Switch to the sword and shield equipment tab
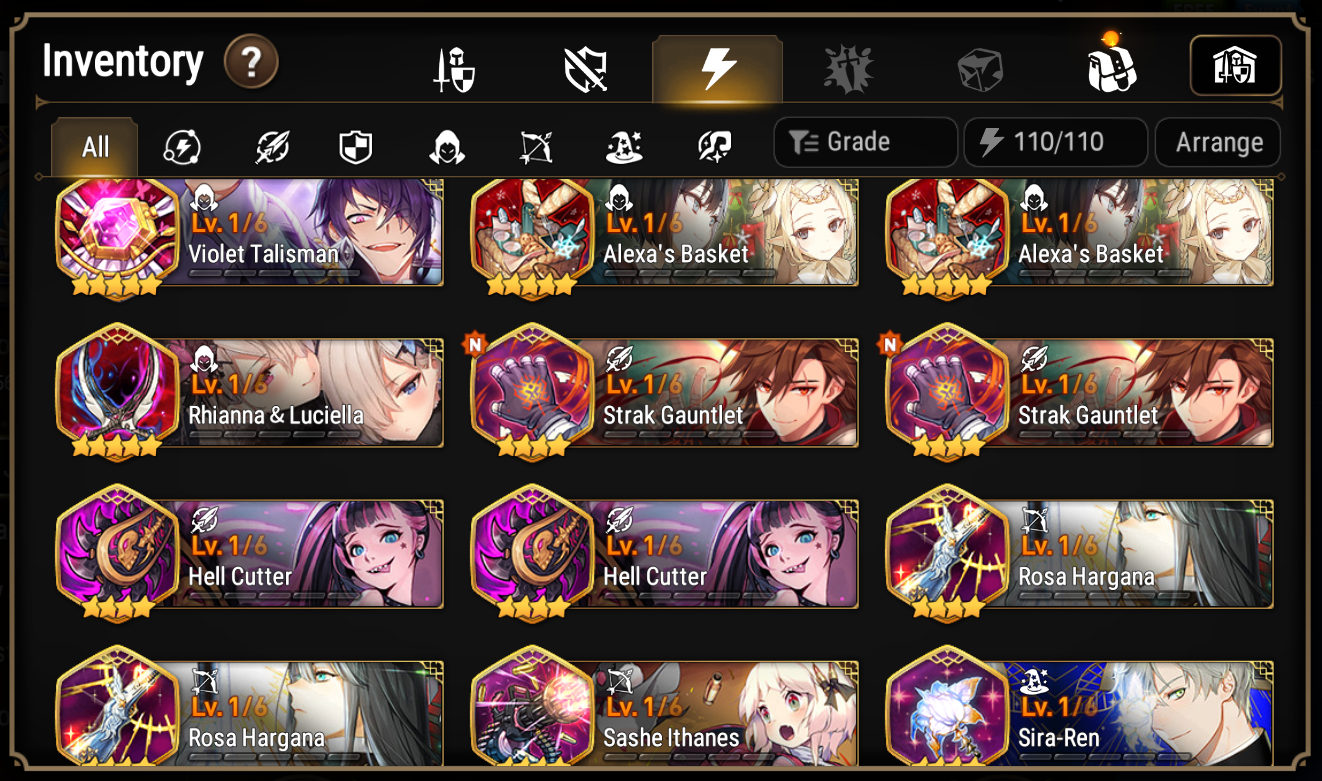The image size is (1322, 781). click(x=453, y=70)
